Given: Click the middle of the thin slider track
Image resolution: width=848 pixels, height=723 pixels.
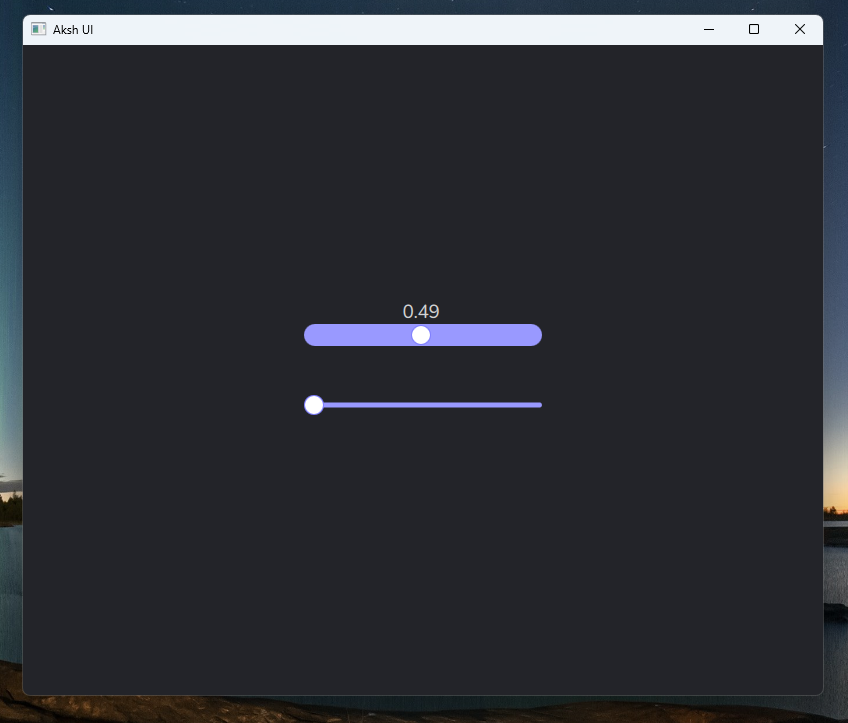Looking at the screenshot, I should [423, 405].
